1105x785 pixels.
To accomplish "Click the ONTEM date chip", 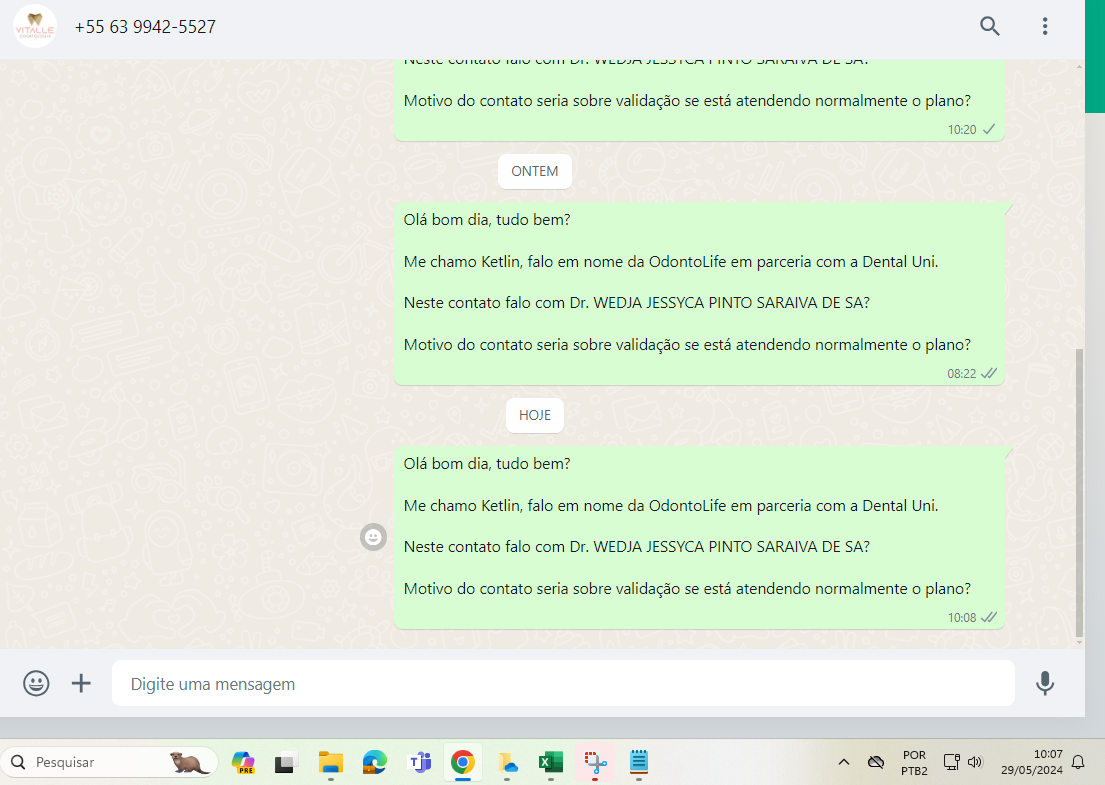I will pyautogui.click(x=534, y=171).
